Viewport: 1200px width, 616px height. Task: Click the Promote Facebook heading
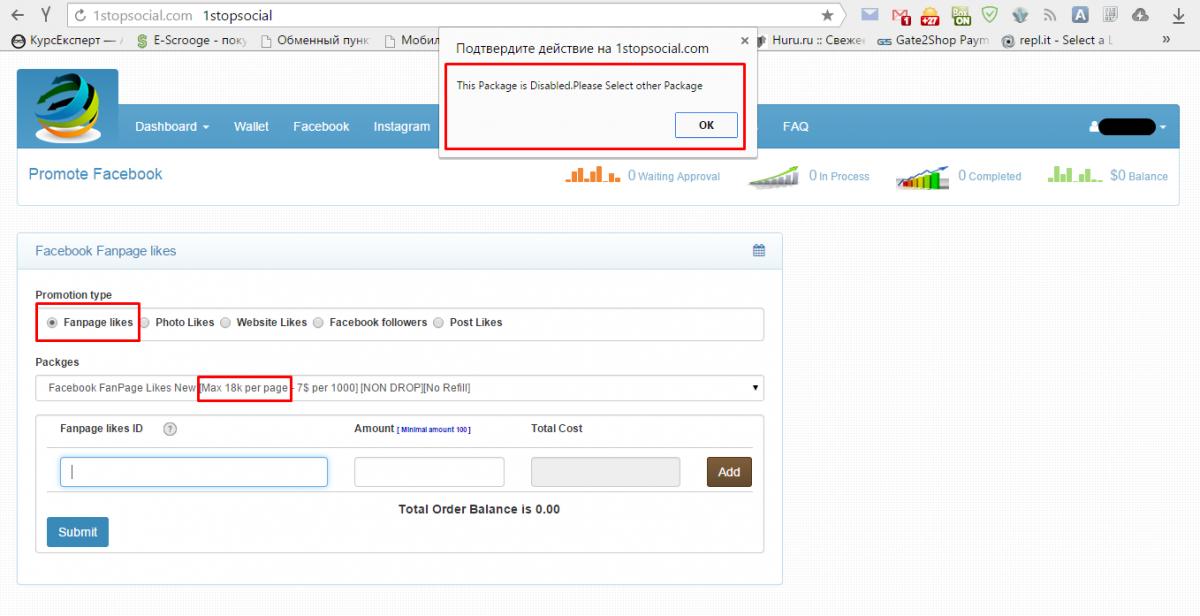point(95,174)
